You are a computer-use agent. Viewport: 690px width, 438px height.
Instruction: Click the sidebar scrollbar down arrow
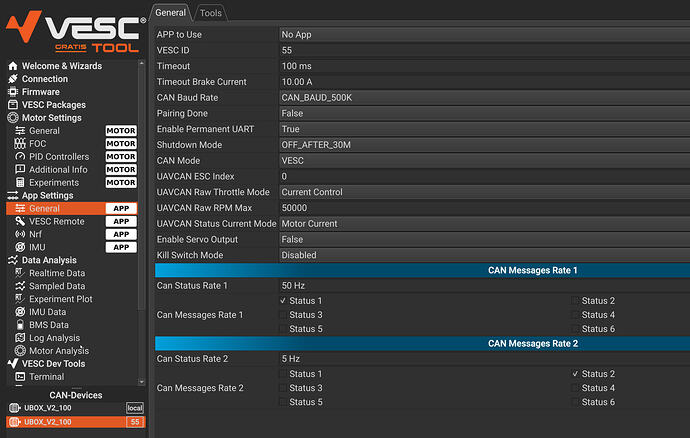coord(141,382)
